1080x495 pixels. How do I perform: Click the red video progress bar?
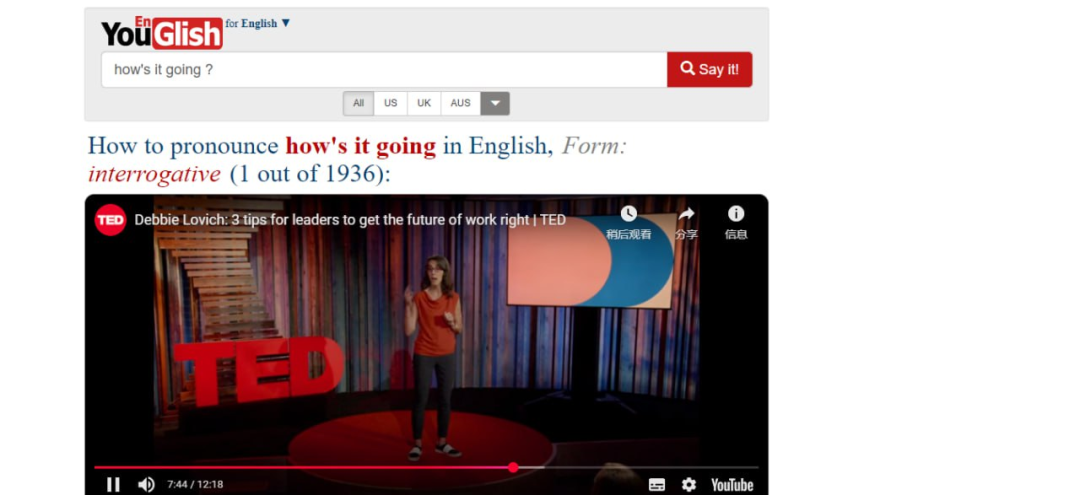pos(300,467)
